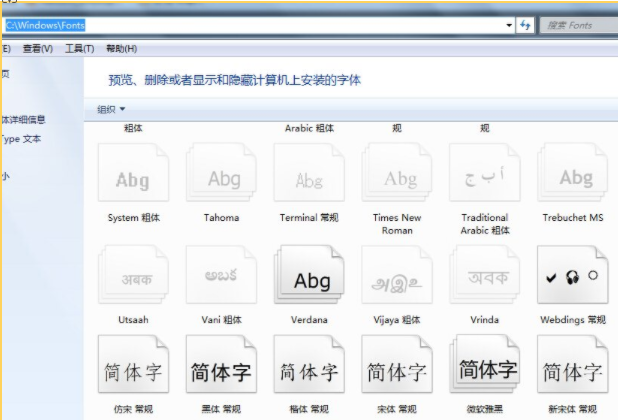Click the 黑体 常规 name label

point(222,409)
